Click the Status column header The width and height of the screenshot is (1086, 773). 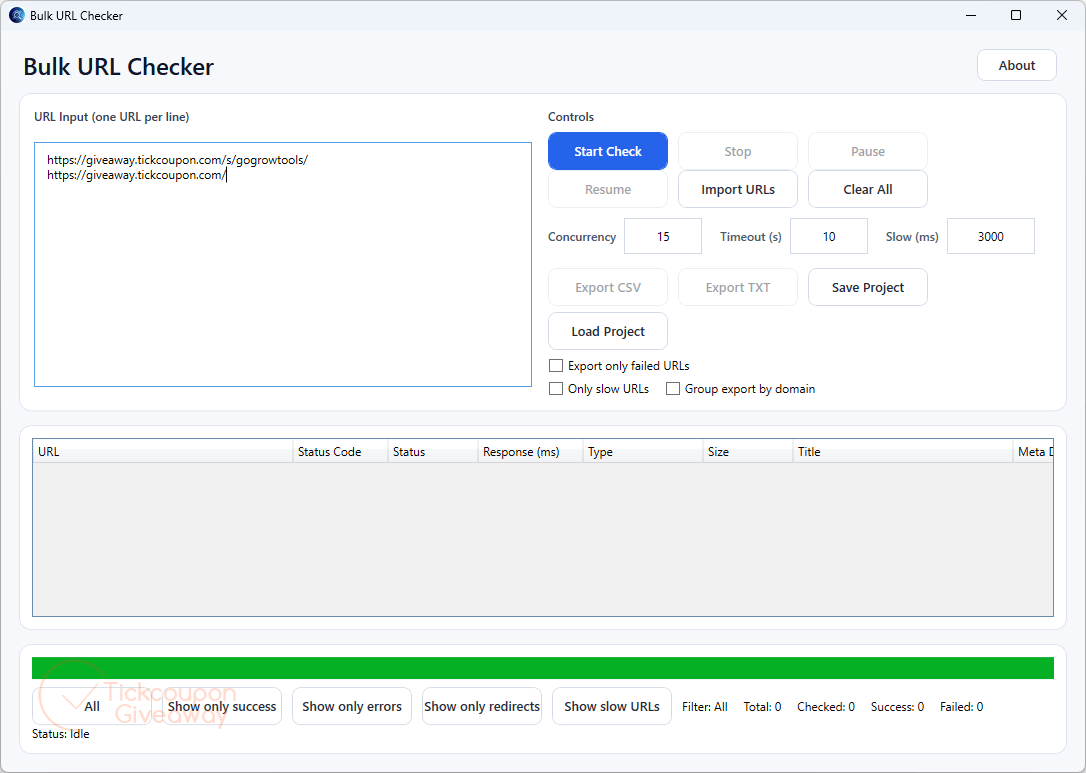pos(433,452)
